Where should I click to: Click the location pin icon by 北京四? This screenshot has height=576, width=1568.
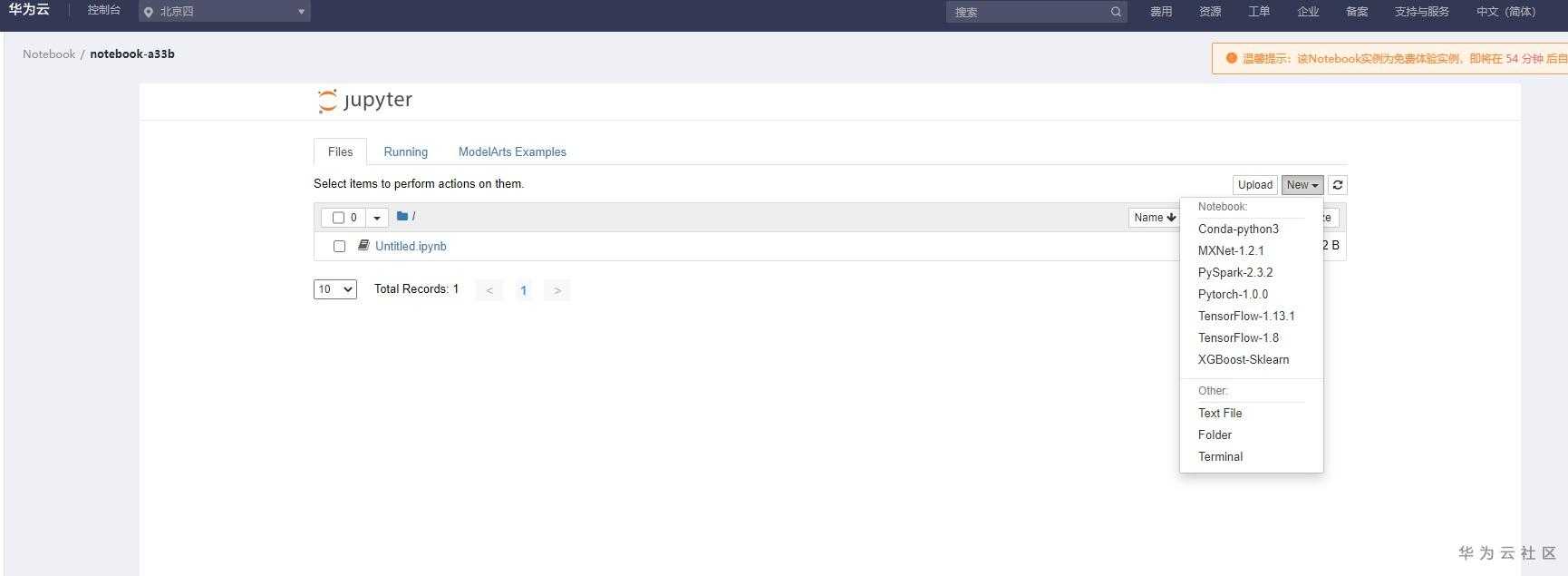pos(149,12)
